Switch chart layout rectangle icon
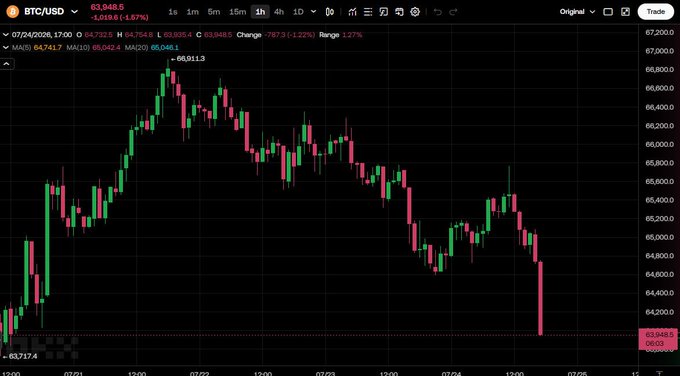Screen dimensions: 680x376 click(x=608, y=12)
